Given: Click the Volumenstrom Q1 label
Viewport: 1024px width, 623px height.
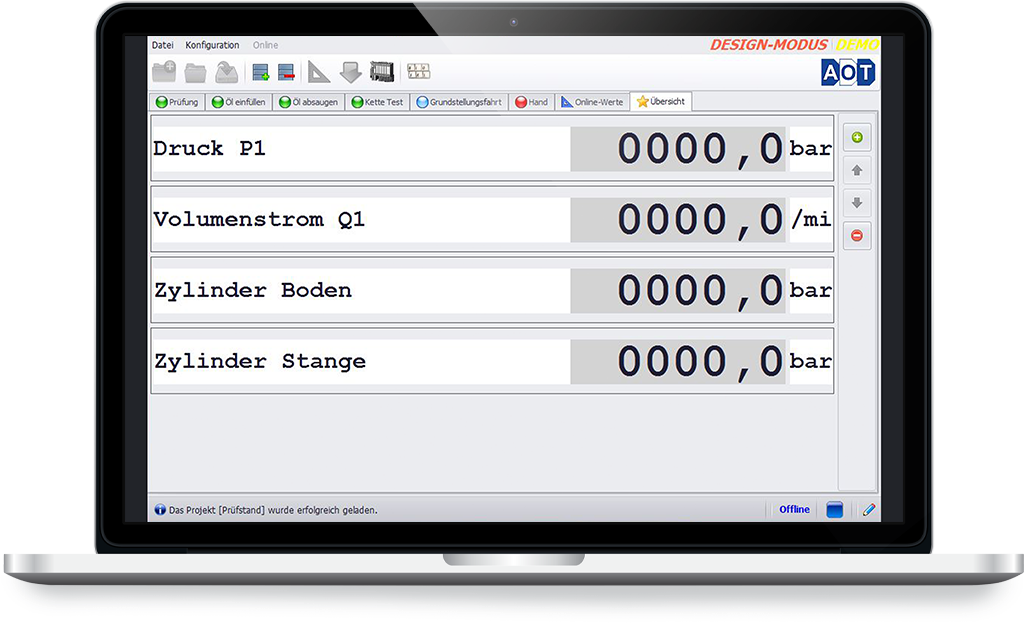Looking at the screenshot, I should 259,219.
